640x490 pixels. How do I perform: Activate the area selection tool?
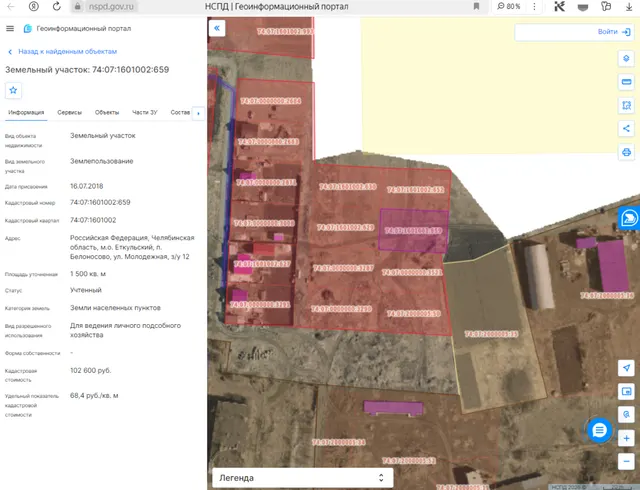pyautogui.click(x=626, y=105)
